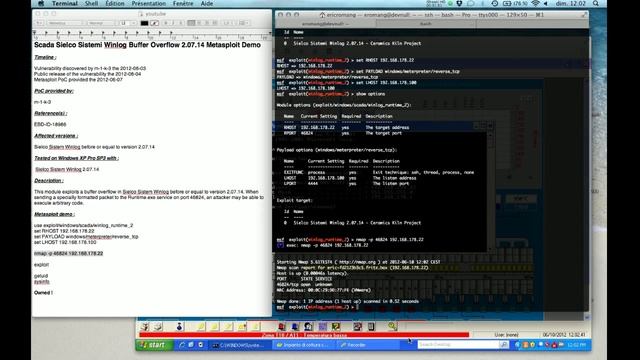640x360 pixels.
Task: Open the Apple menu
Action: point(41,3)
